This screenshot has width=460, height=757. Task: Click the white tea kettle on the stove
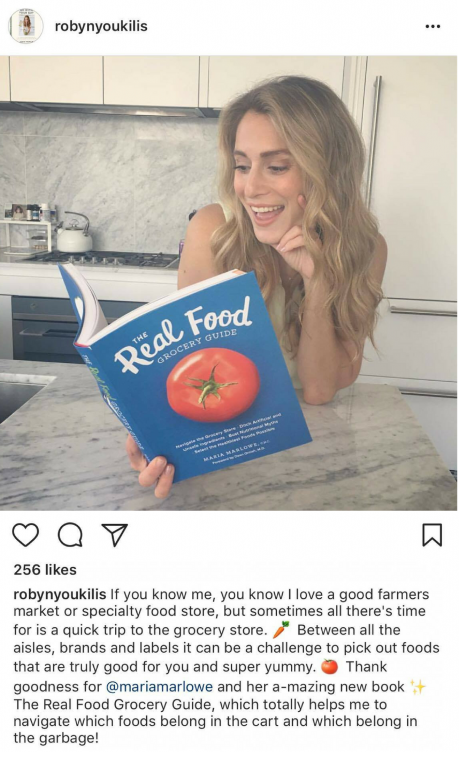[x=73, y=233]
